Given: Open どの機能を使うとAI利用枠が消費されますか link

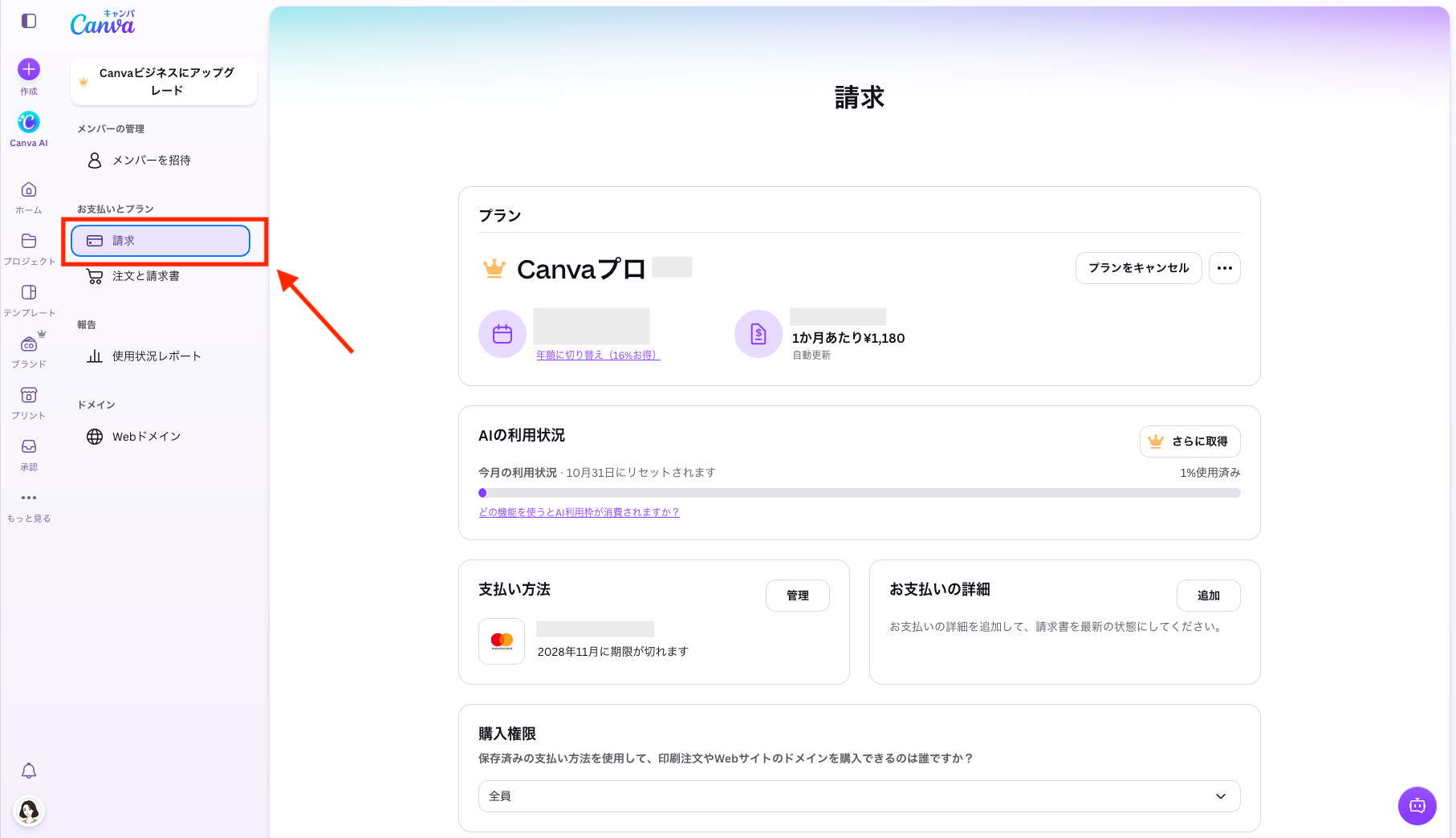Looking at the screenshot, I should (579, 512).
